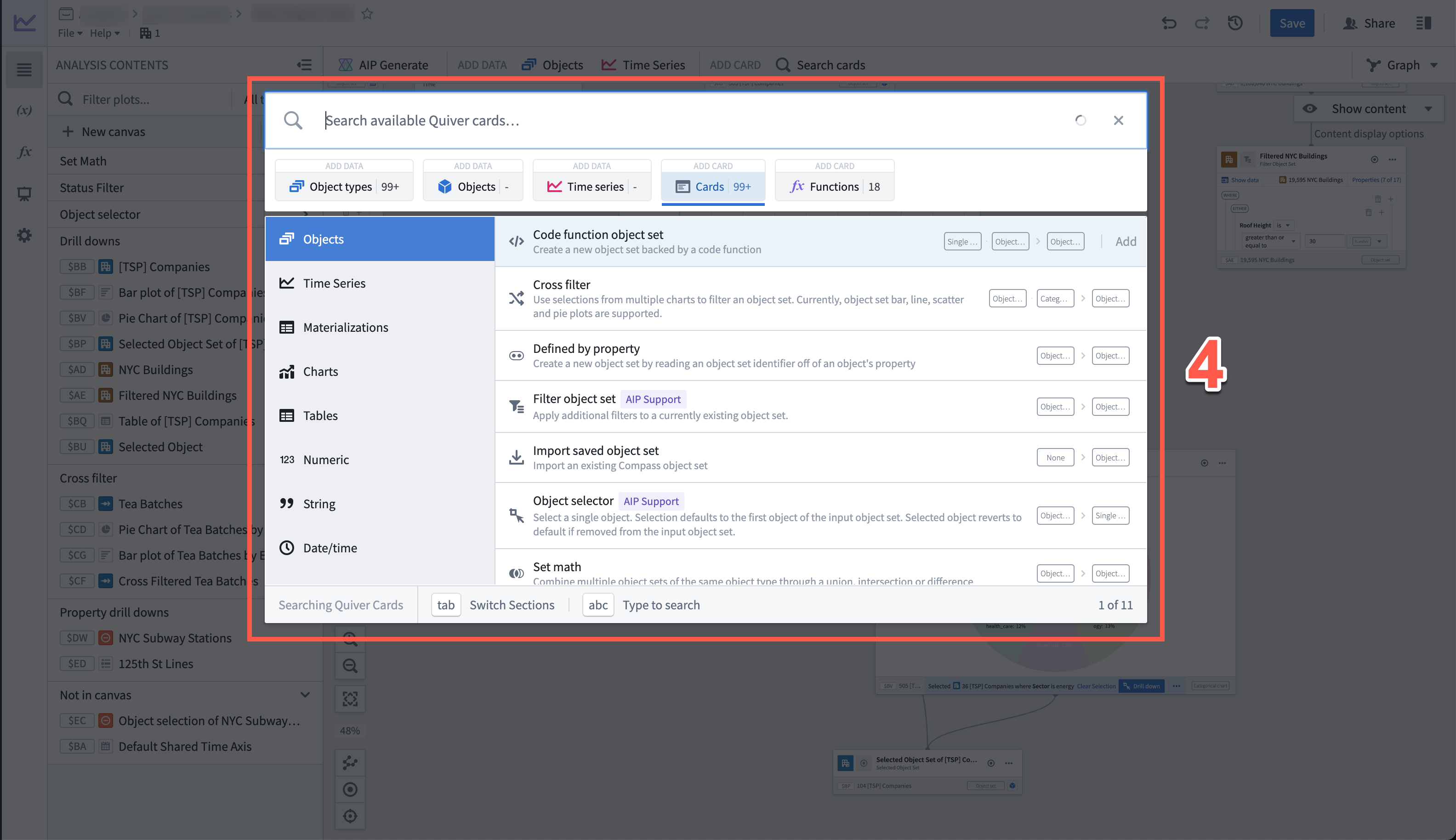Select the Cards tab
This screenshot has height=840, width=1456.
click(713, 187)
